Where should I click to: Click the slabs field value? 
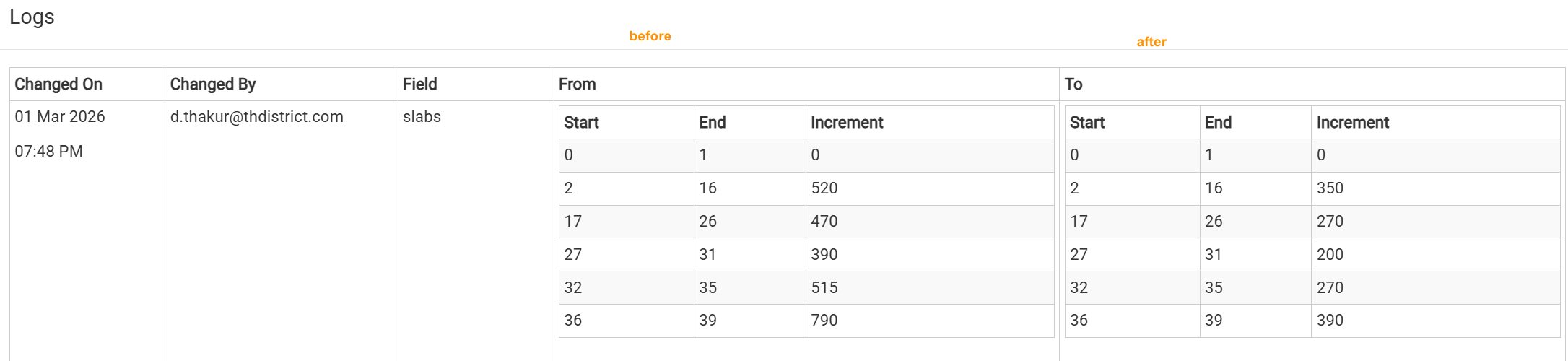point(422,117)
